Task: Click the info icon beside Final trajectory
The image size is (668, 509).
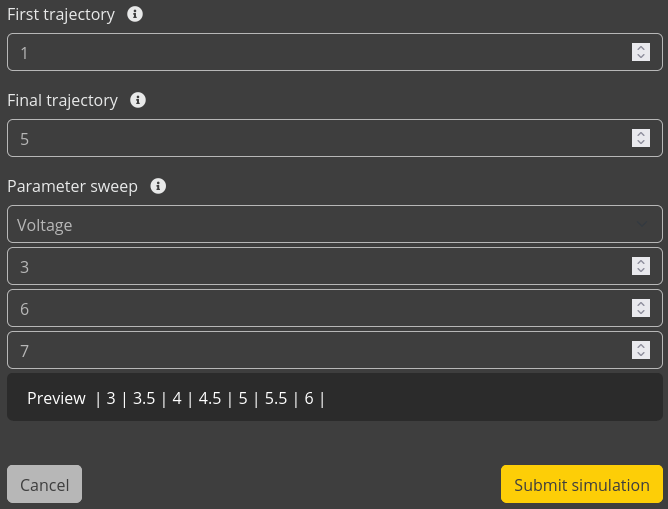Action: 138,100
